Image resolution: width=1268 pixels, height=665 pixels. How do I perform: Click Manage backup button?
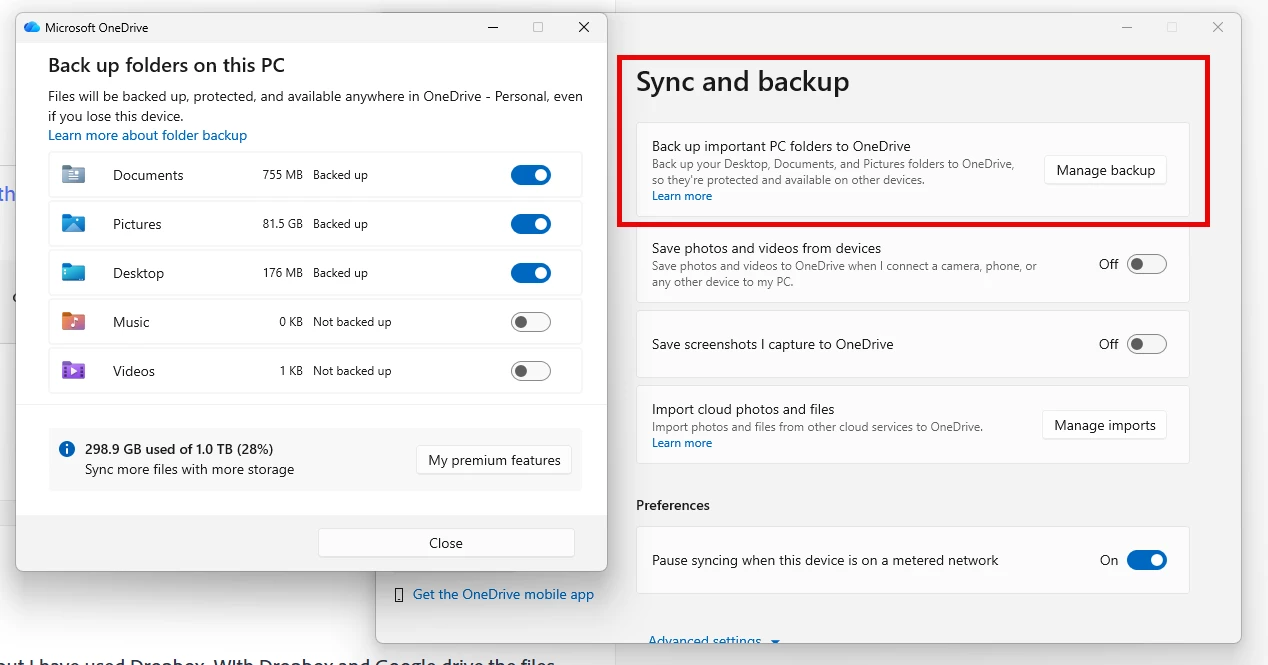[1105, 170]
